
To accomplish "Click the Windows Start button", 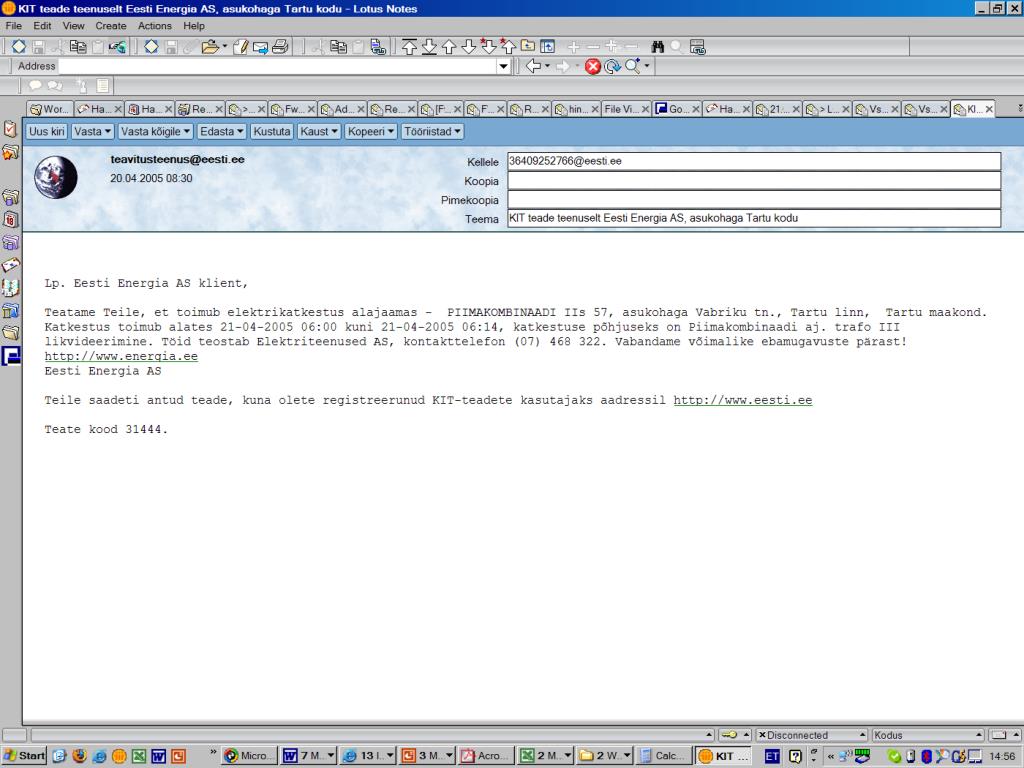I will click(24, 756).
